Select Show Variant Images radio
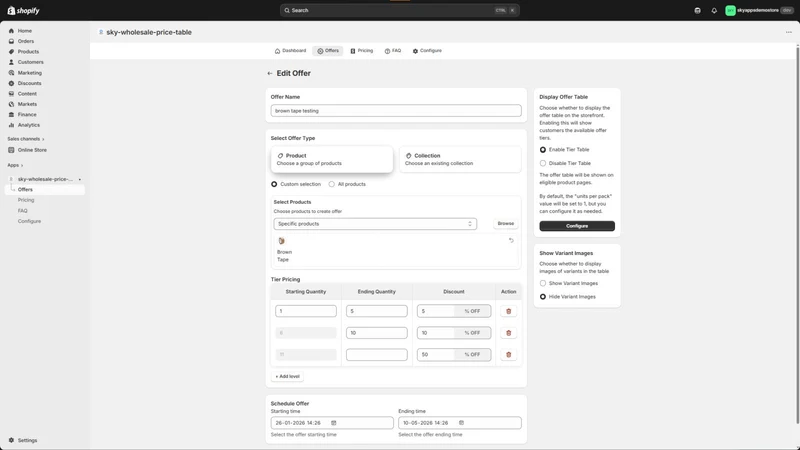This screenshot has height=450, width=800. [543, 283]
